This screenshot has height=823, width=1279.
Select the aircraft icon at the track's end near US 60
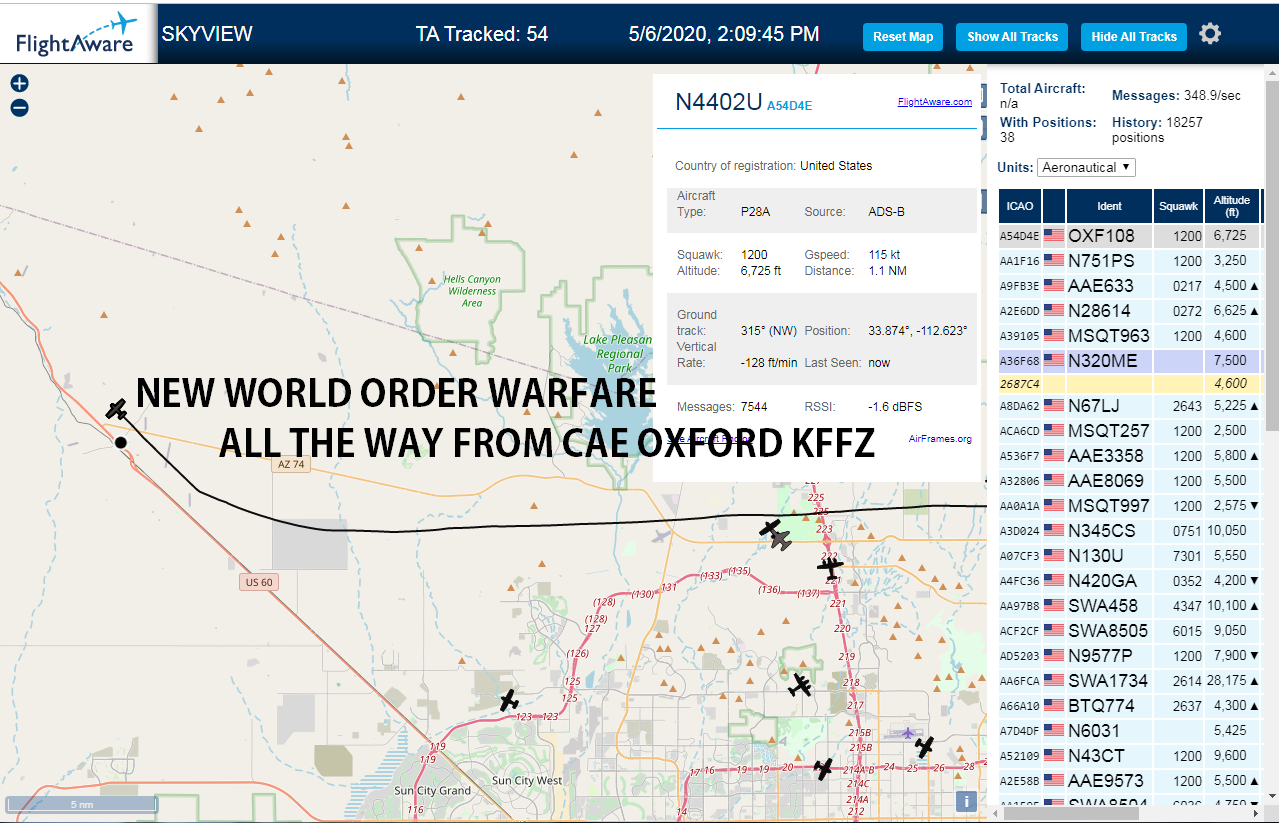[118, 409]
